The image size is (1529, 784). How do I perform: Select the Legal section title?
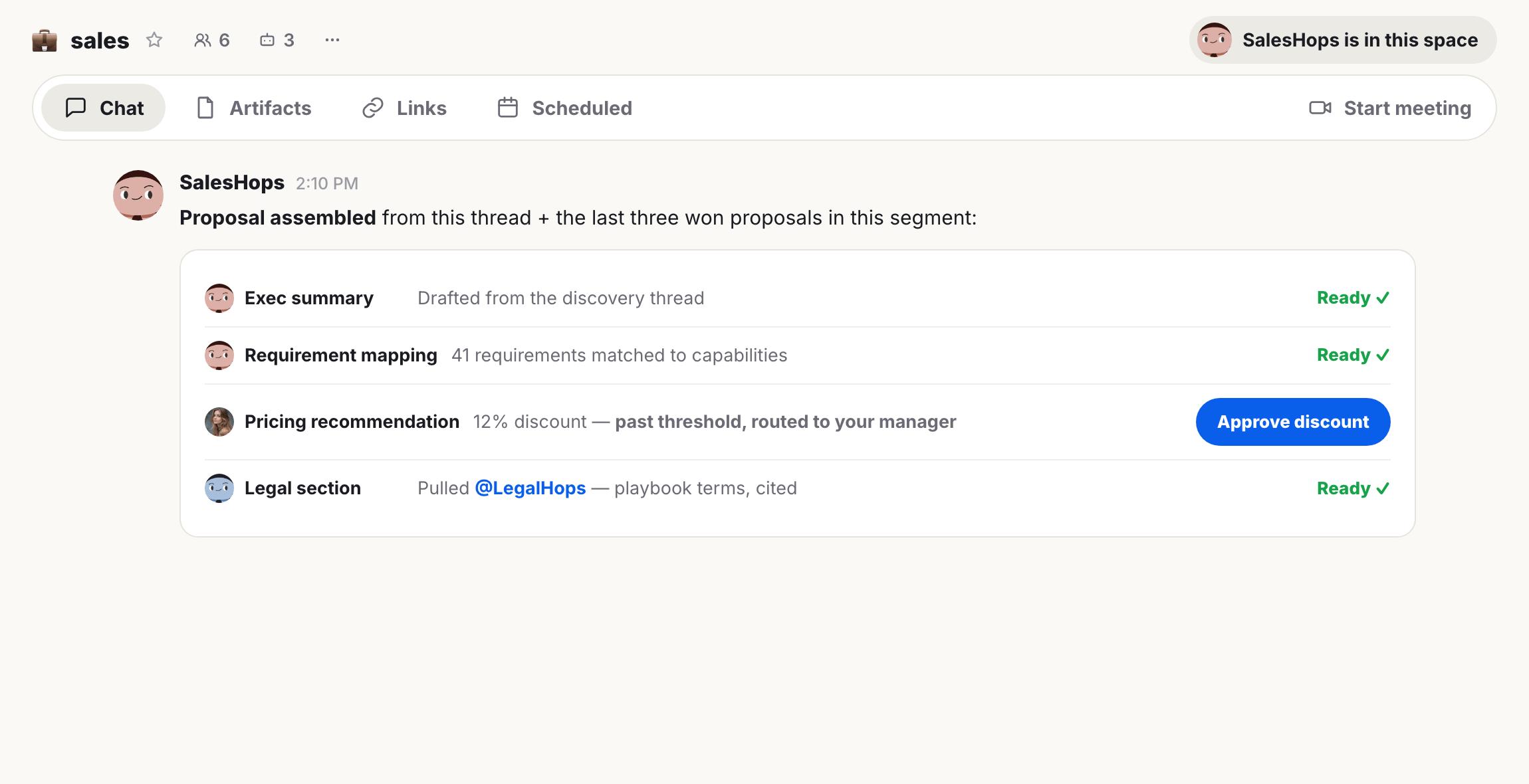[302, 488]
